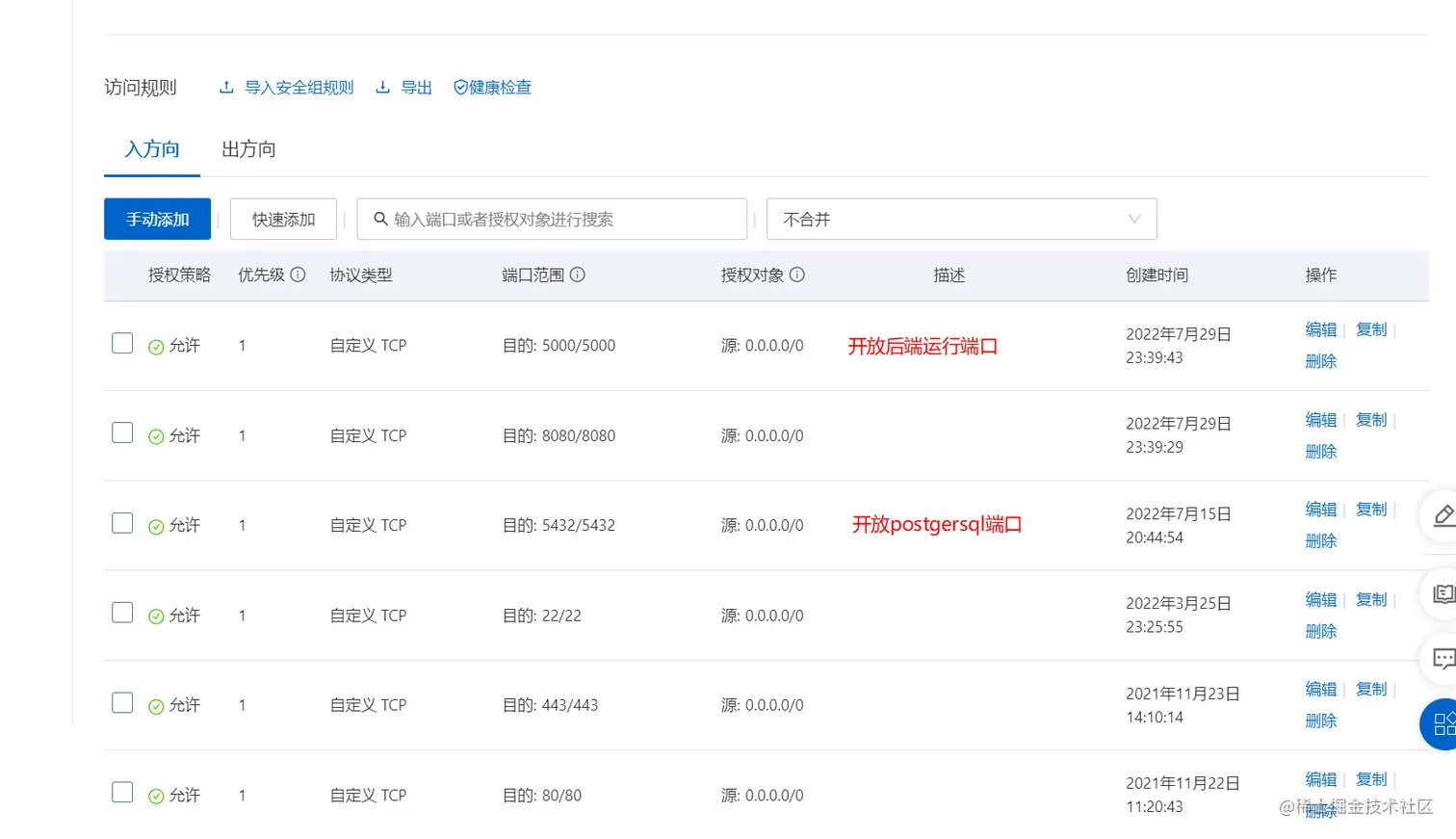Switch to the 出方向 outbound tab
This screenshot has width=1456, height=839.
[x=248, y=149]
